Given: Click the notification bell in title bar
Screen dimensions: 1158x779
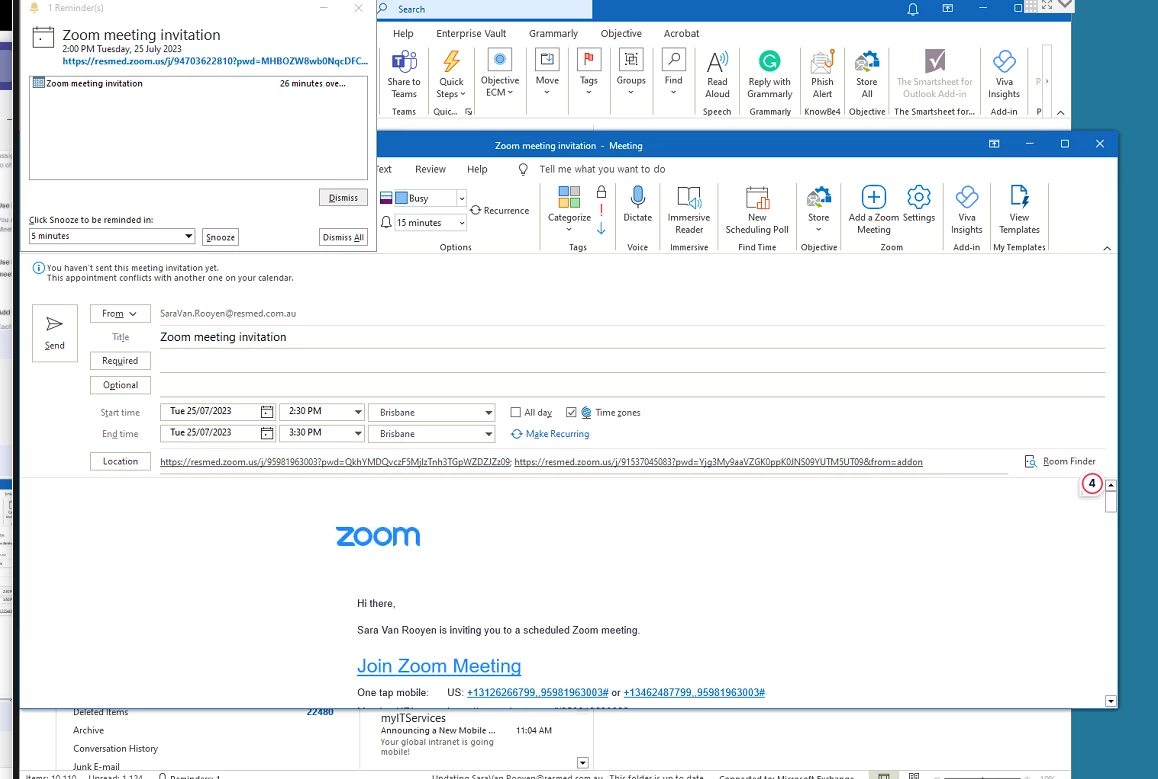Looking at the screenshot, I should [x=913, y=9].
